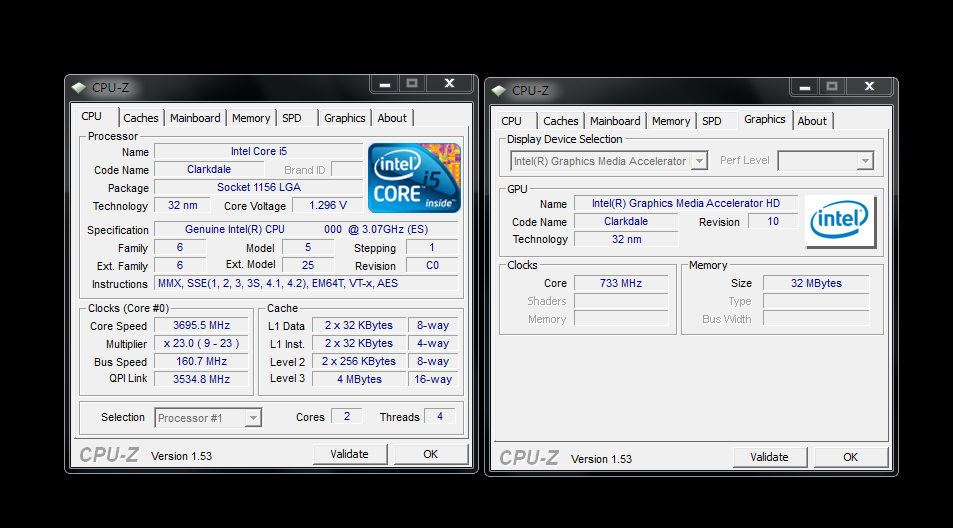This screenshot has height=528, width=953.
Task: Open Memory tab in right window
Action: 671,121
